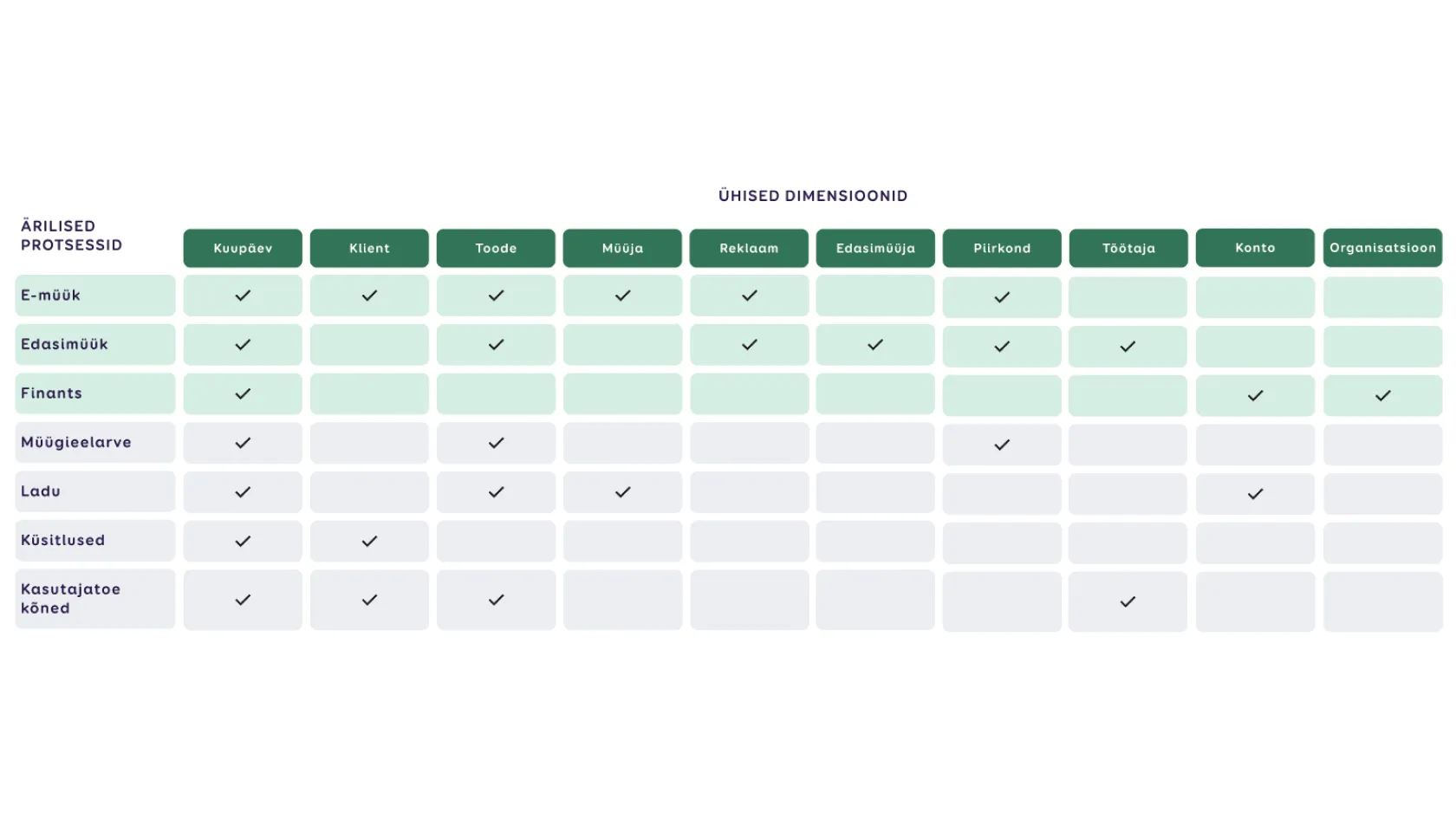Click the empty cell for Edasimüük and Klient
This screenshot has width=1456, height=819.
click(x=369, y=345)
